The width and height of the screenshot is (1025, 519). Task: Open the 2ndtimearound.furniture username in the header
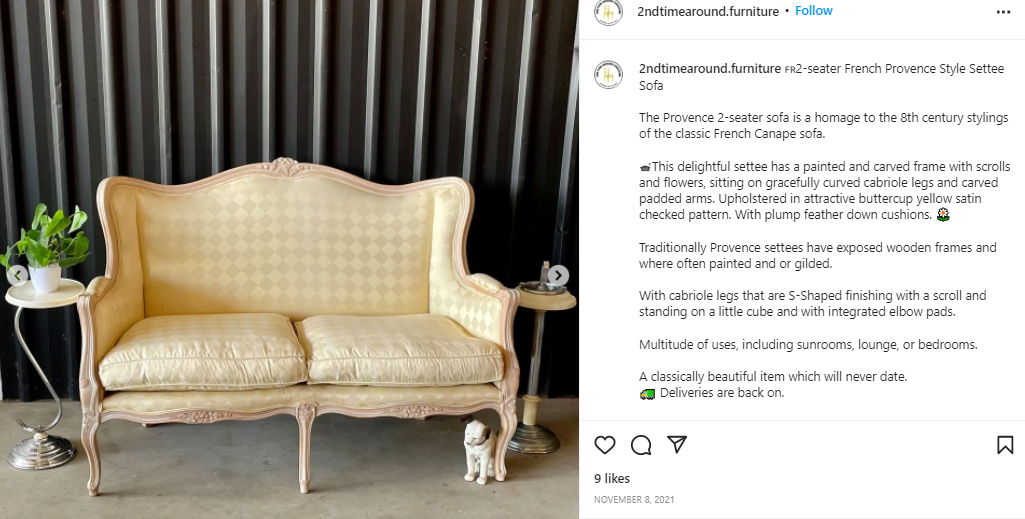(709, 11)
